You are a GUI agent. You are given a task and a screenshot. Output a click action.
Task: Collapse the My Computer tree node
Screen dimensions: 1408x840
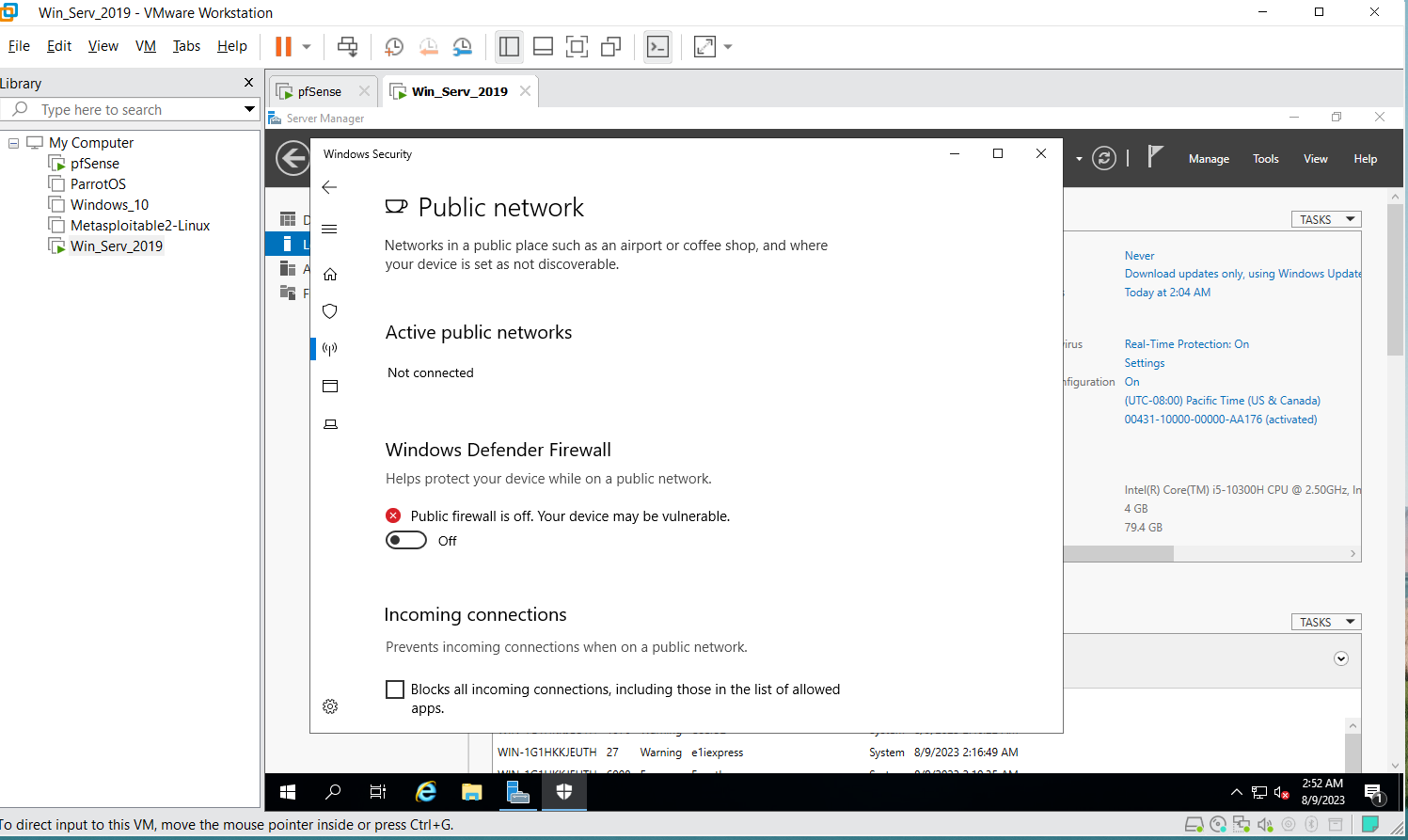pos(13,143)
